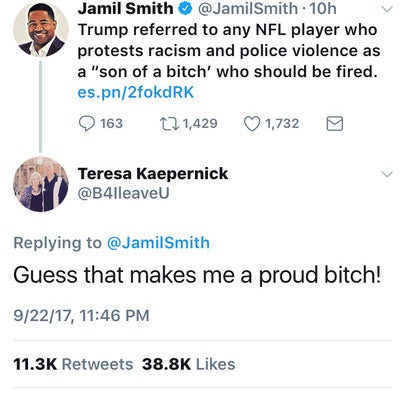Viewport: 405px width, 396px height.
Task: Click the 9/22/17, 11:46 PM timestamp
Action: 81,315
